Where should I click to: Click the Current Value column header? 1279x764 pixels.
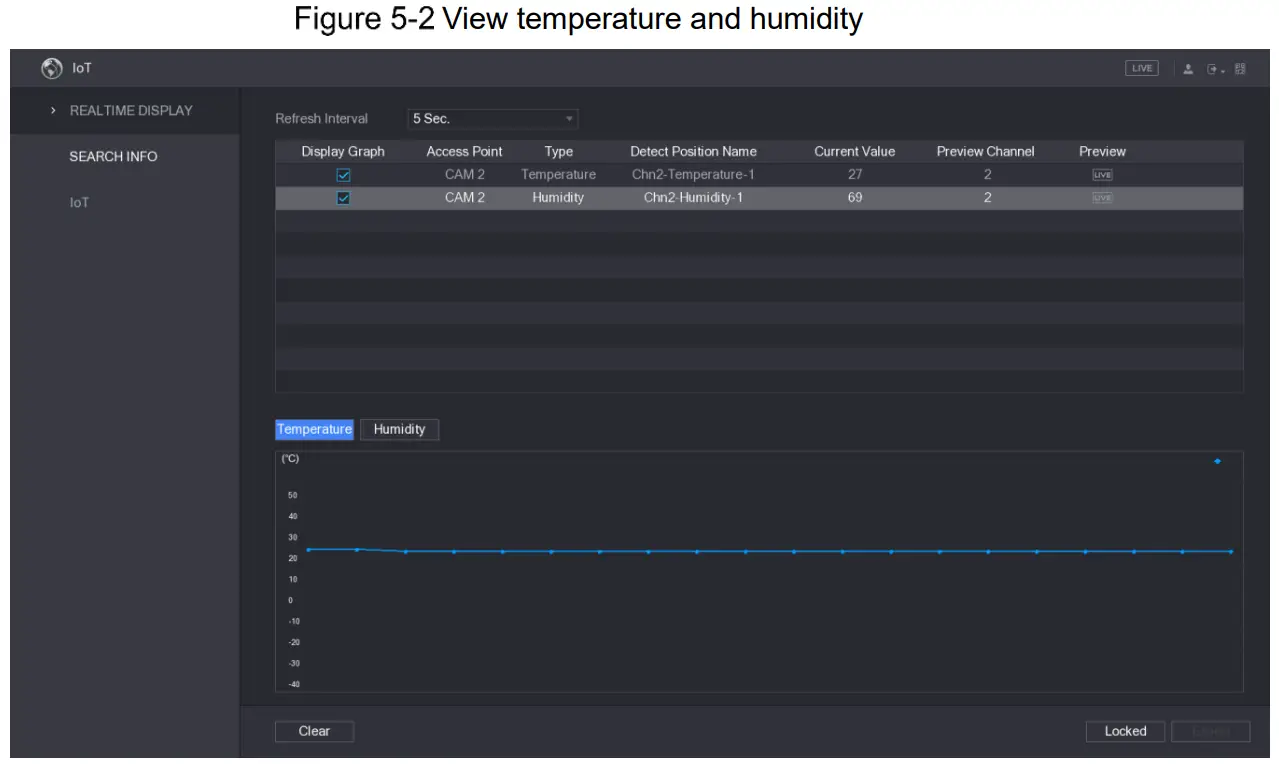(854, 151)
